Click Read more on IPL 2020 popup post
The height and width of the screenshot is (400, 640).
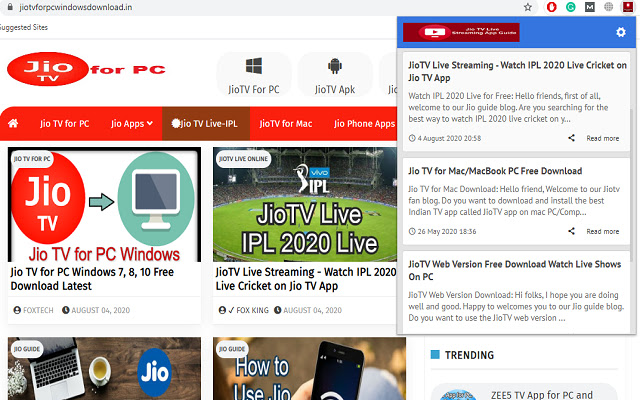pos(602,138)
